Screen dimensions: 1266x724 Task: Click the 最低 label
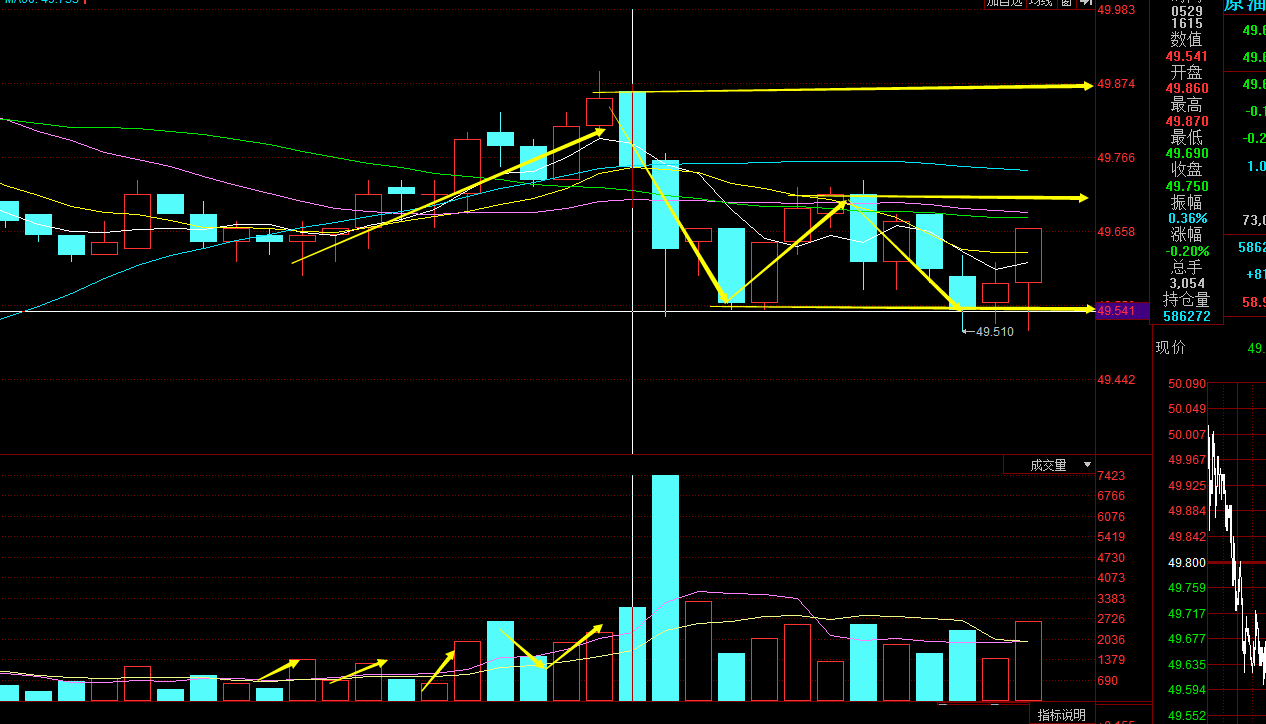click(x=1187, y=138)
